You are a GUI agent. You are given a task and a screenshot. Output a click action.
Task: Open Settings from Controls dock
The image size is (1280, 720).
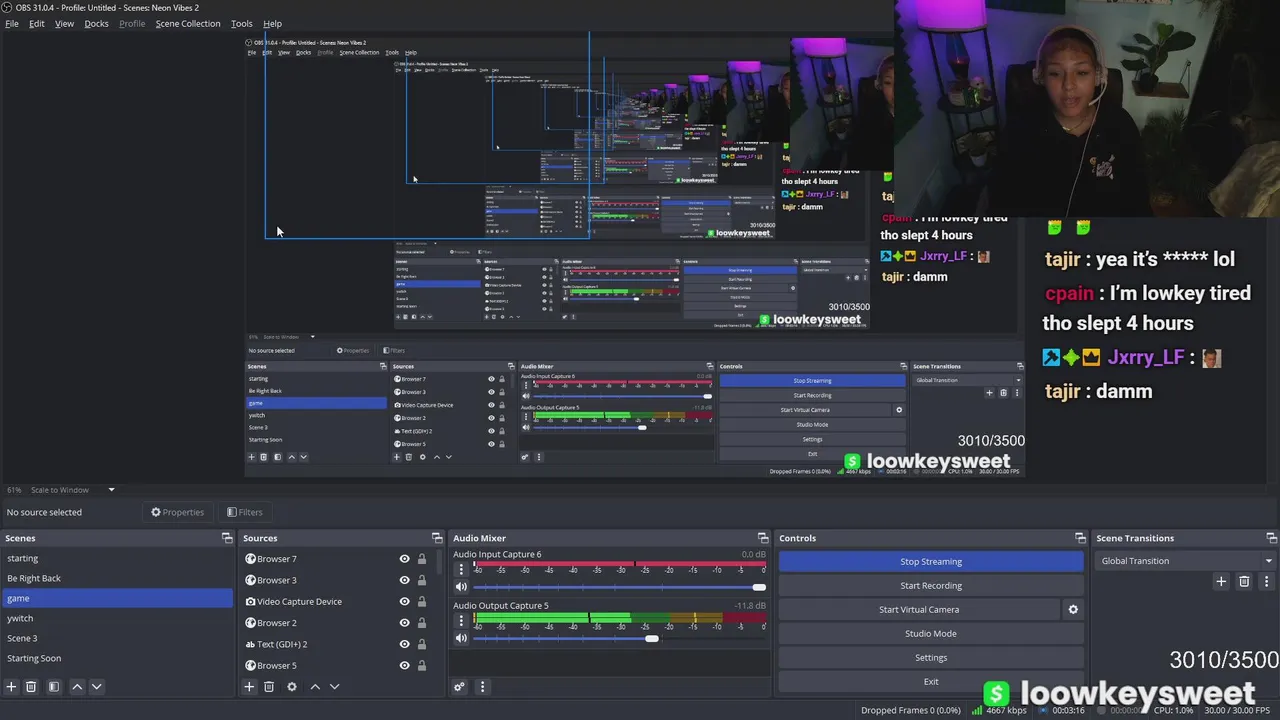click(931, 657)
